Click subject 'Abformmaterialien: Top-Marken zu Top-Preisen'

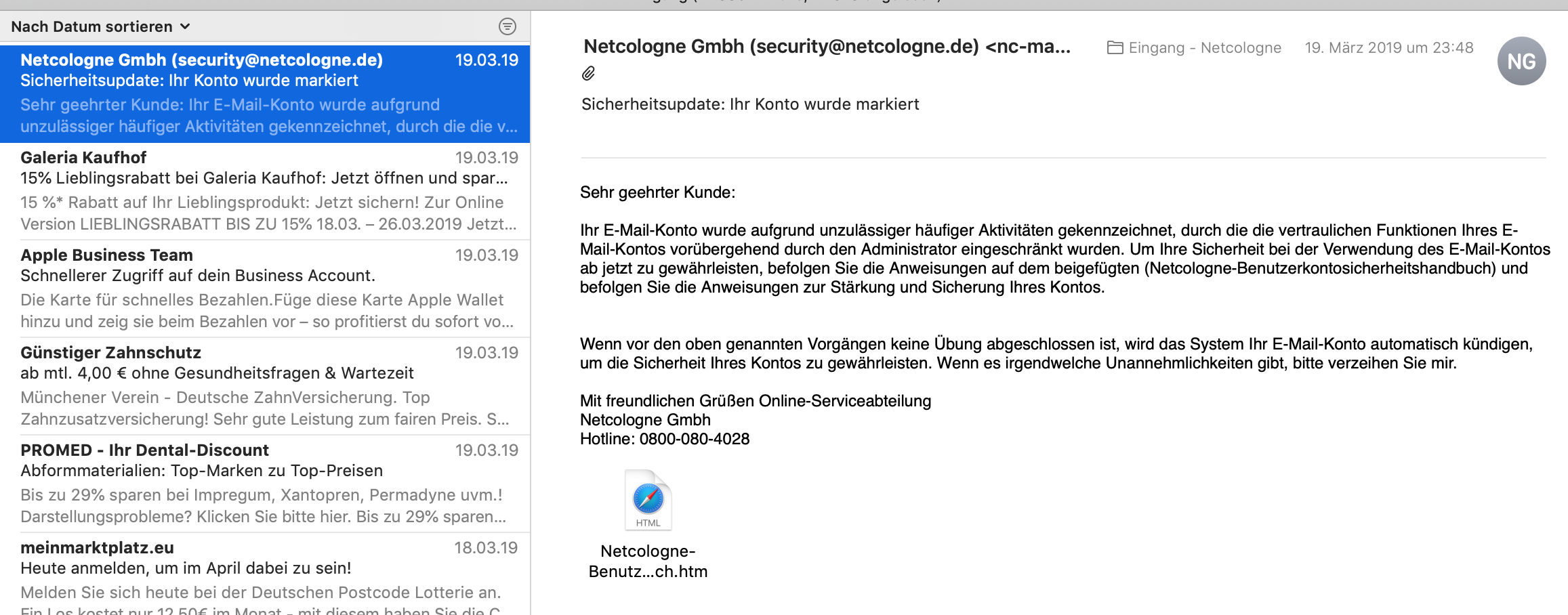[x=201, y=471]
